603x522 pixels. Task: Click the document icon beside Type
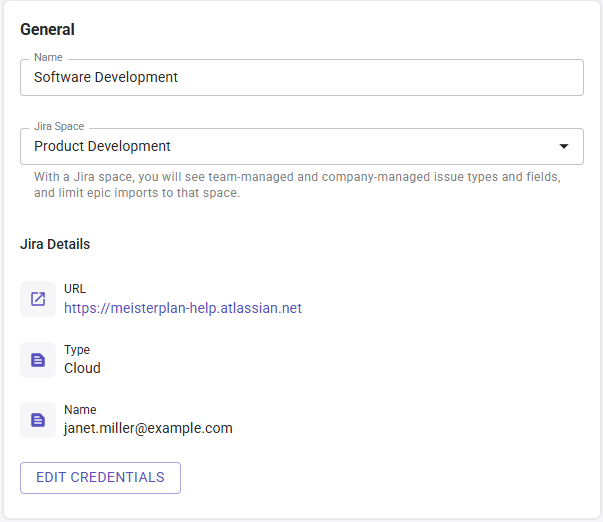(38, 360)
